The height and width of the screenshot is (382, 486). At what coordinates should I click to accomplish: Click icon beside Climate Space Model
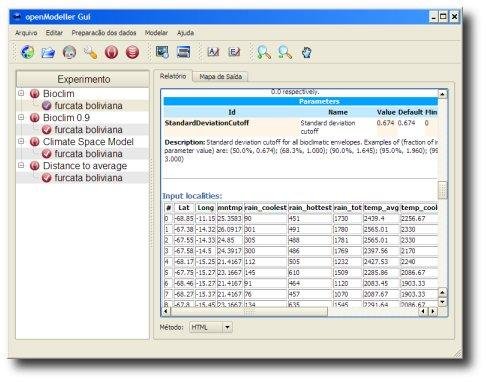(35, 142)
